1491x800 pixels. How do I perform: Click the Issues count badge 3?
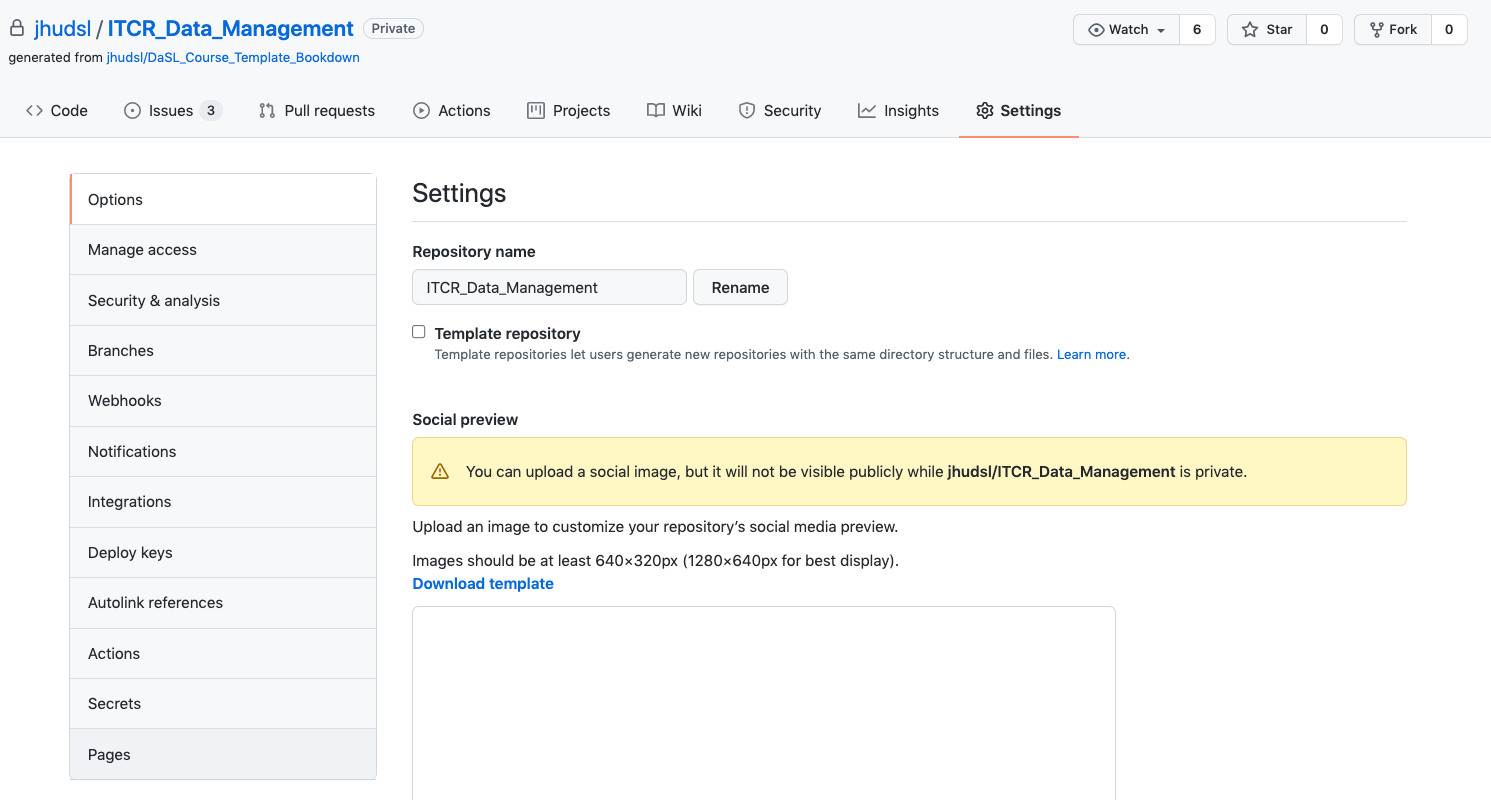pos(210,111)
